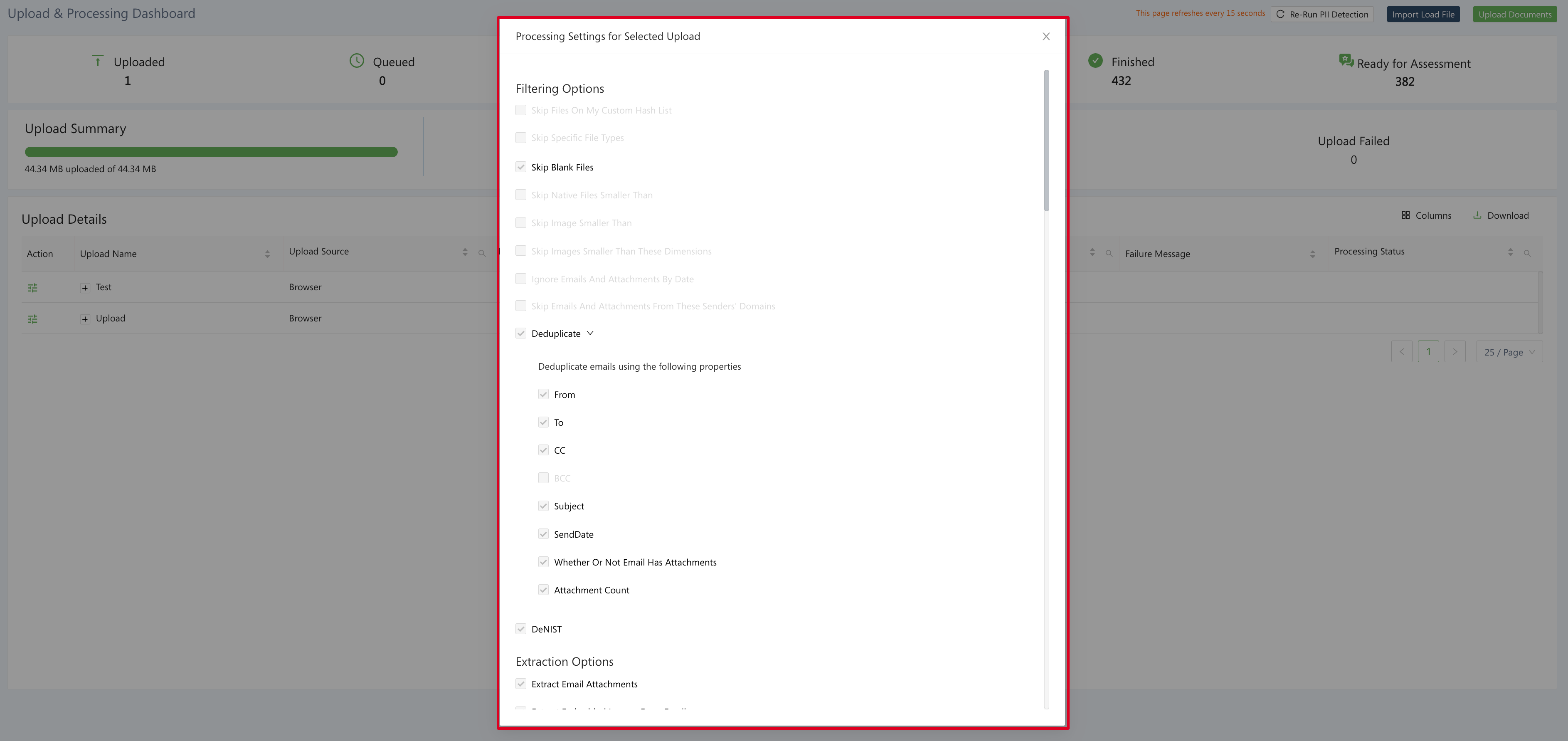The image size is (1568, 741).
Task: Open the Columns chooser icon
Action: [x=1405, y=215]
